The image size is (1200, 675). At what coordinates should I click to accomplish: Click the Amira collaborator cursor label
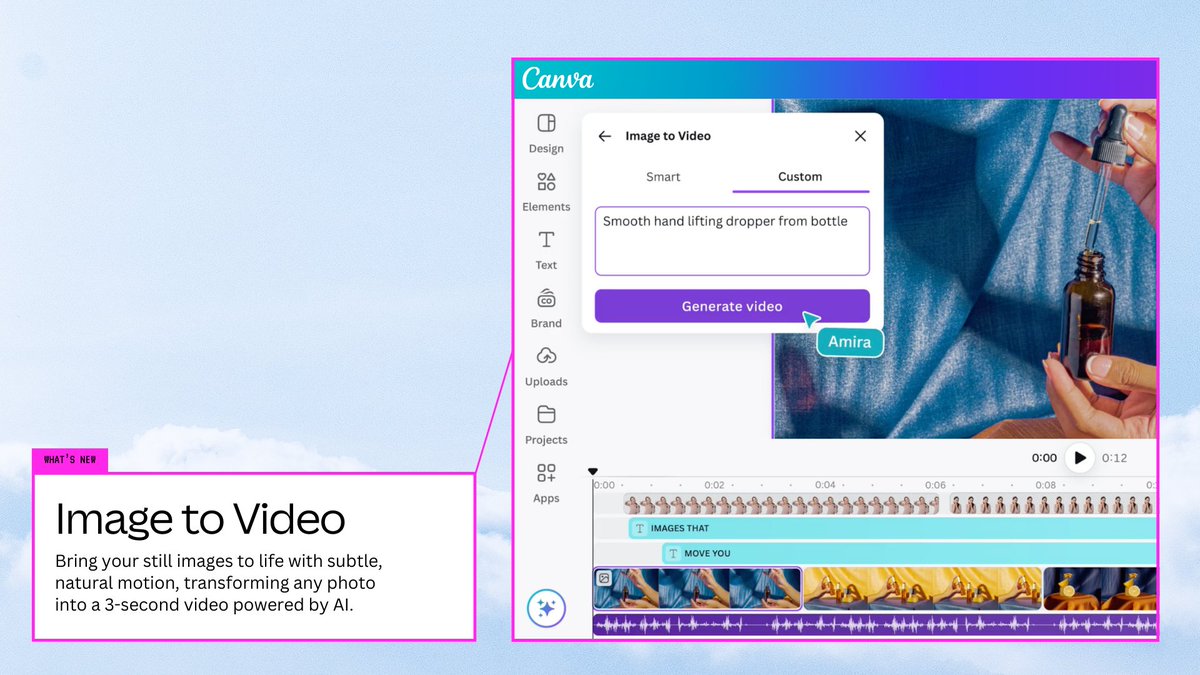point(851,342)
